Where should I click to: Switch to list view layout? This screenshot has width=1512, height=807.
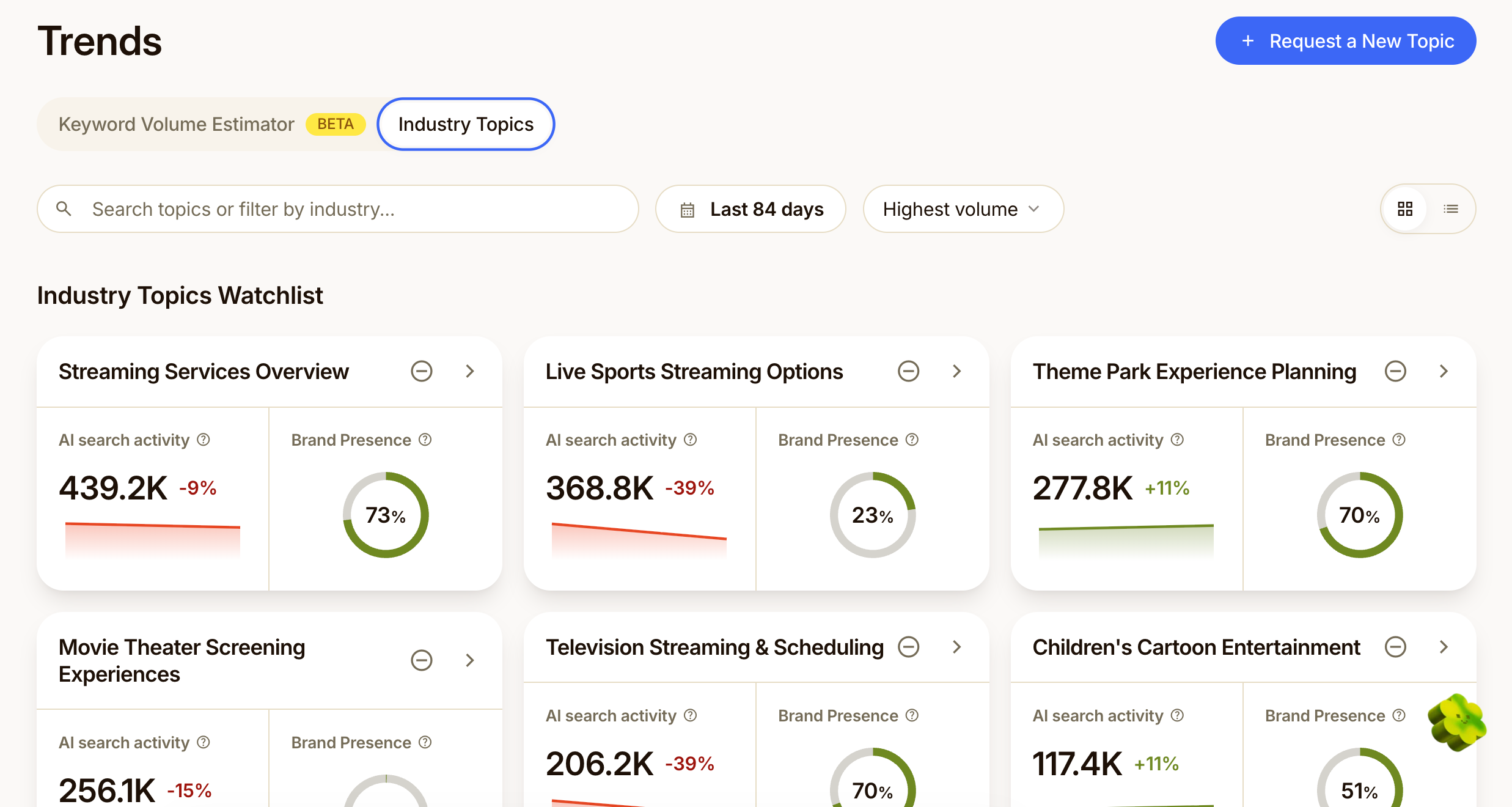pos(1451,209)
